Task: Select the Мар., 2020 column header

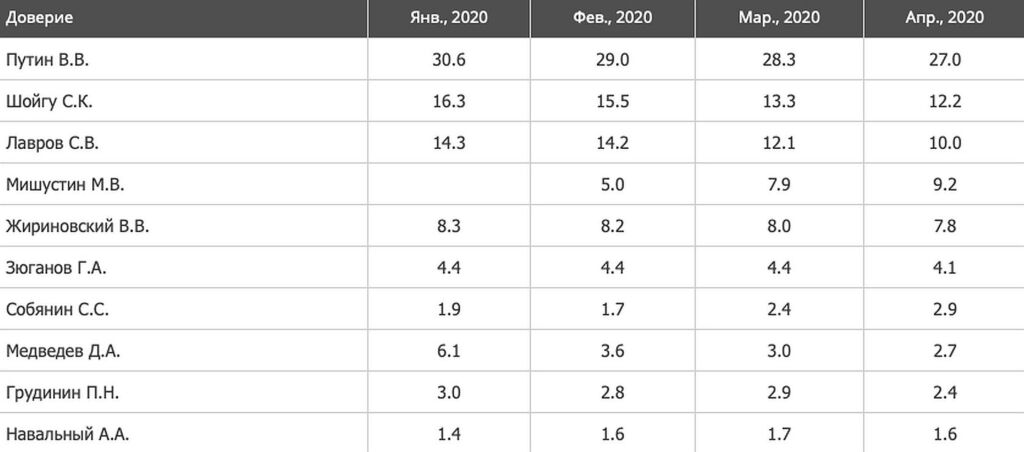Action: [780, 17]
